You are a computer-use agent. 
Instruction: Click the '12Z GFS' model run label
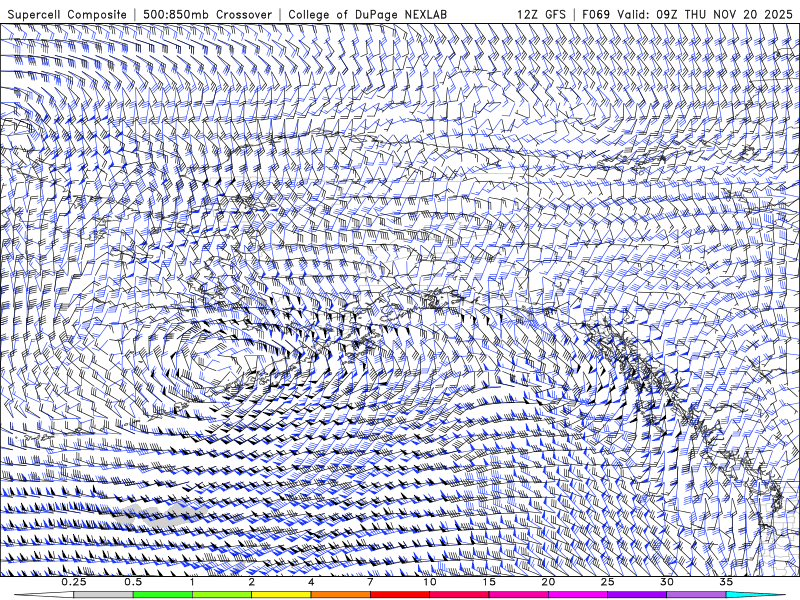pos(541,15)
